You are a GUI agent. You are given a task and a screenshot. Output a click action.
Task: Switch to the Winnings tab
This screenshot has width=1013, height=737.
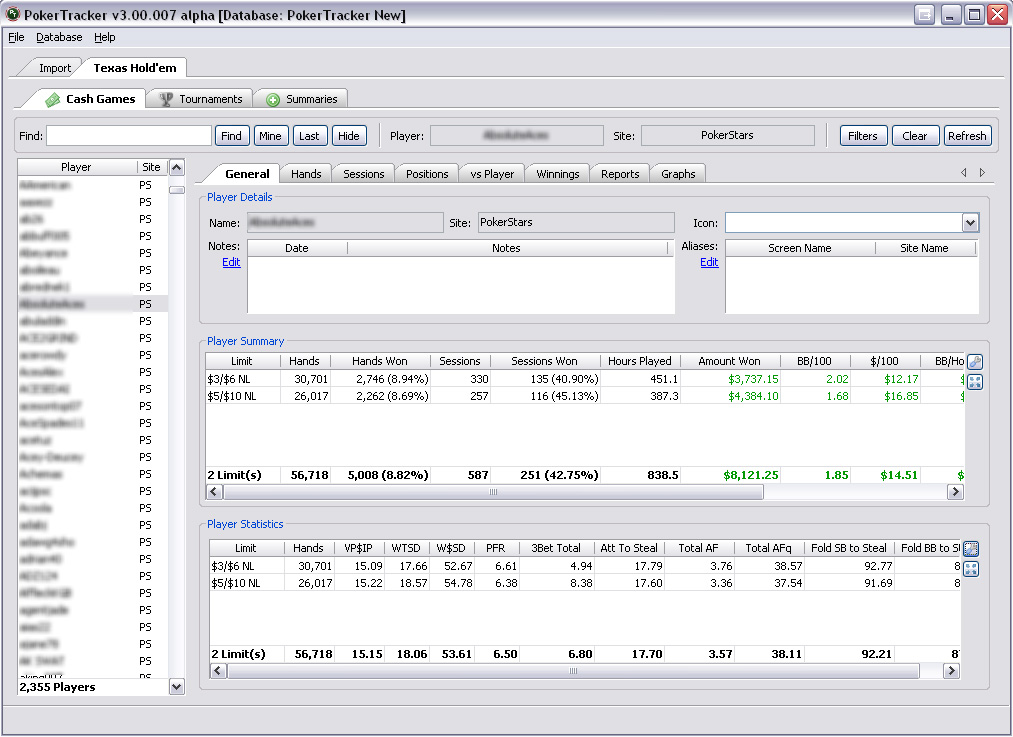pyautogui.click(x=558, y=174)
